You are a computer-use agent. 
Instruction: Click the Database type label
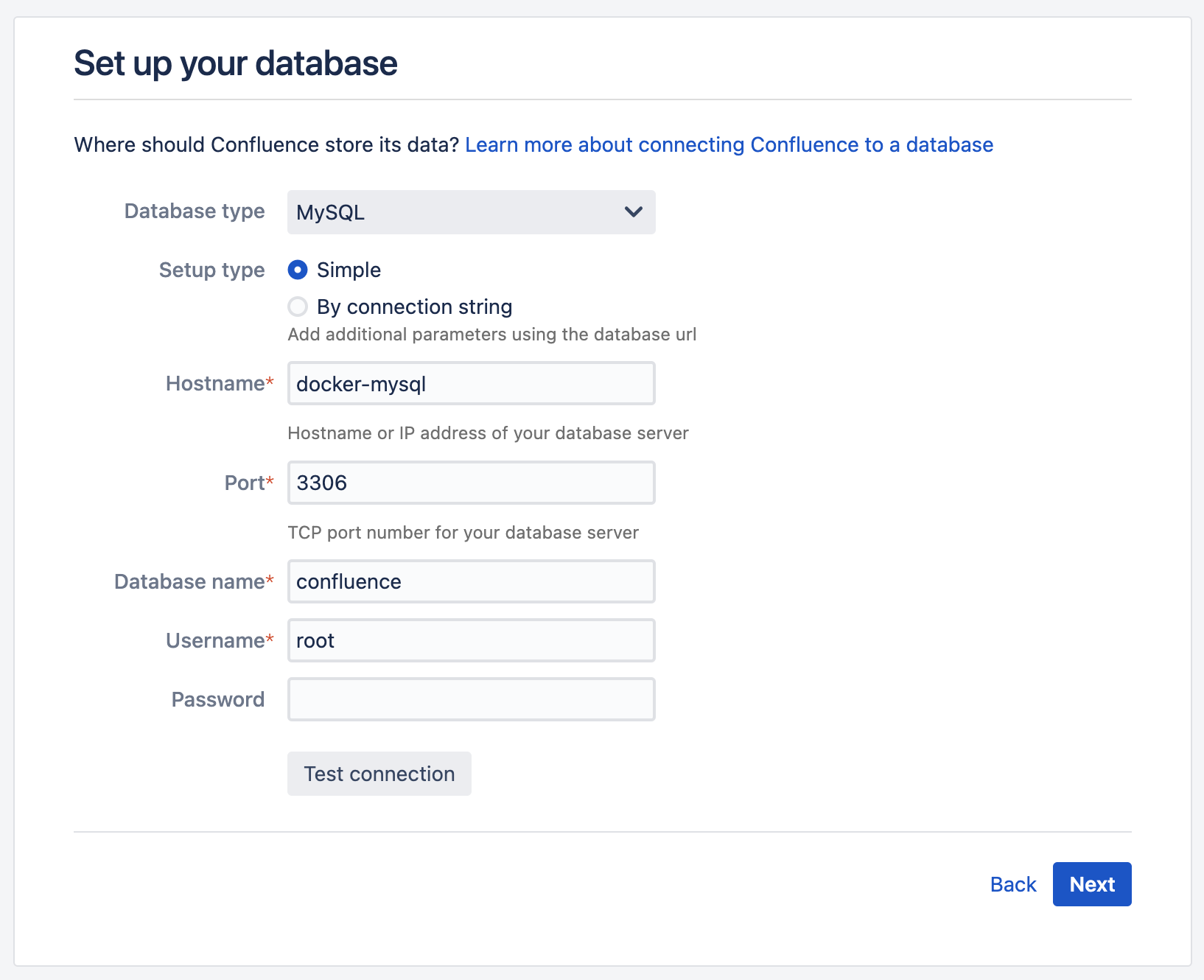(x=195, y=211)
